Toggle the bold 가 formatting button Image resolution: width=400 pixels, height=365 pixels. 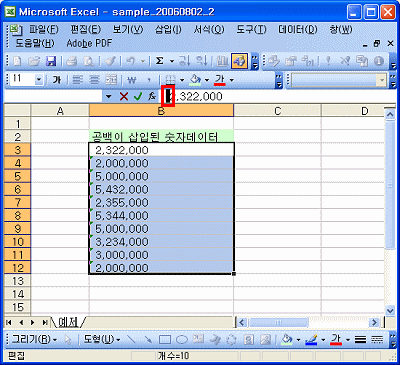pyautogui.click(x=57, y=80)
